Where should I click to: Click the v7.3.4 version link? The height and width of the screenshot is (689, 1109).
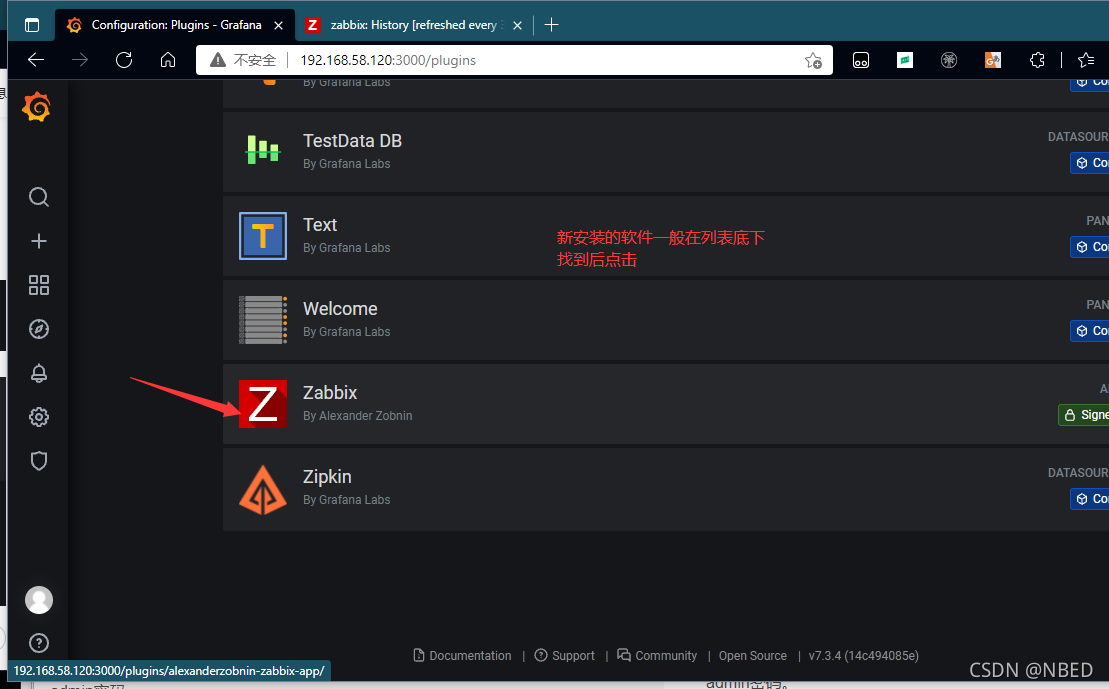[x=864, y=656]
